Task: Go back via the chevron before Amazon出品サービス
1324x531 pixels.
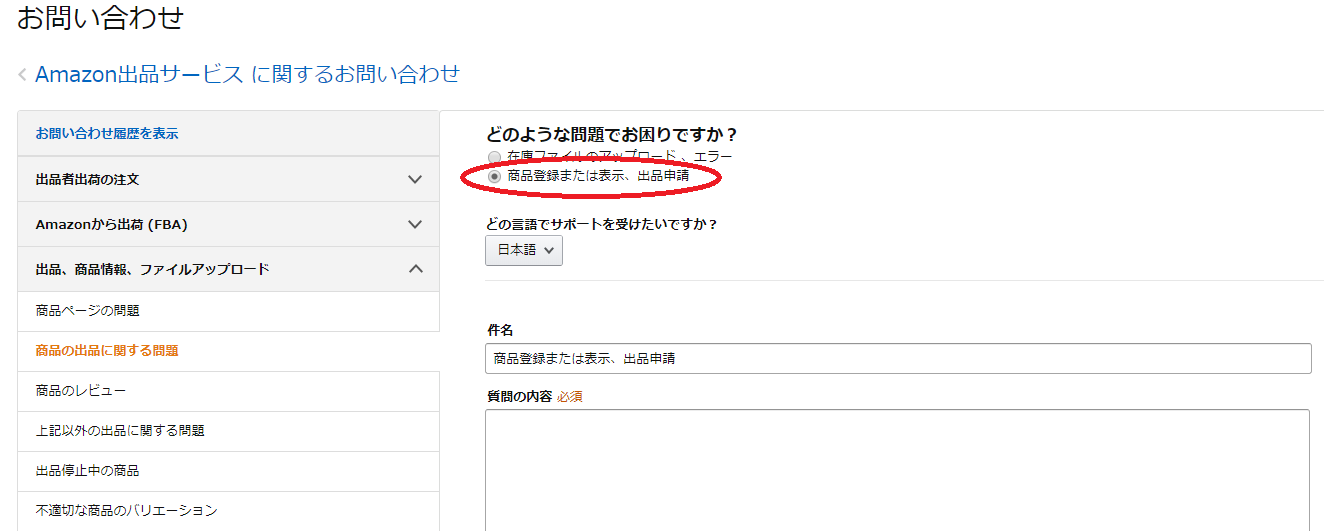Action: [x=22, y=75]
